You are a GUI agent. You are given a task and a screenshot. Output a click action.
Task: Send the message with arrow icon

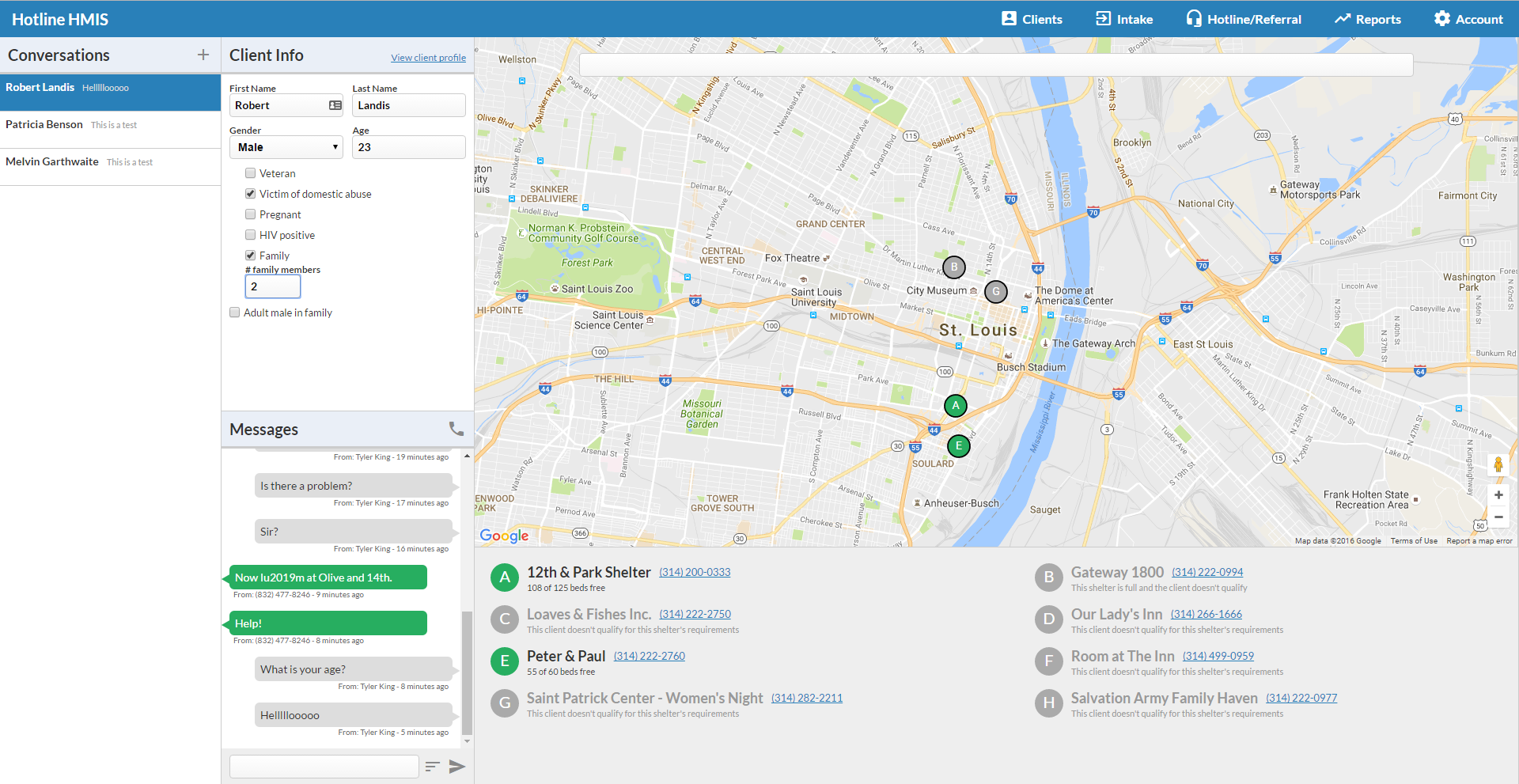[x=457, y=766]
